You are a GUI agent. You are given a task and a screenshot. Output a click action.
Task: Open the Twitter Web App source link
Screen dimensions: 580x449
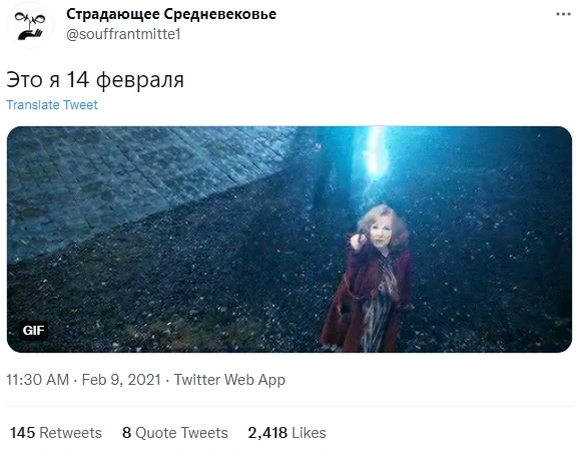pos(230,380)
